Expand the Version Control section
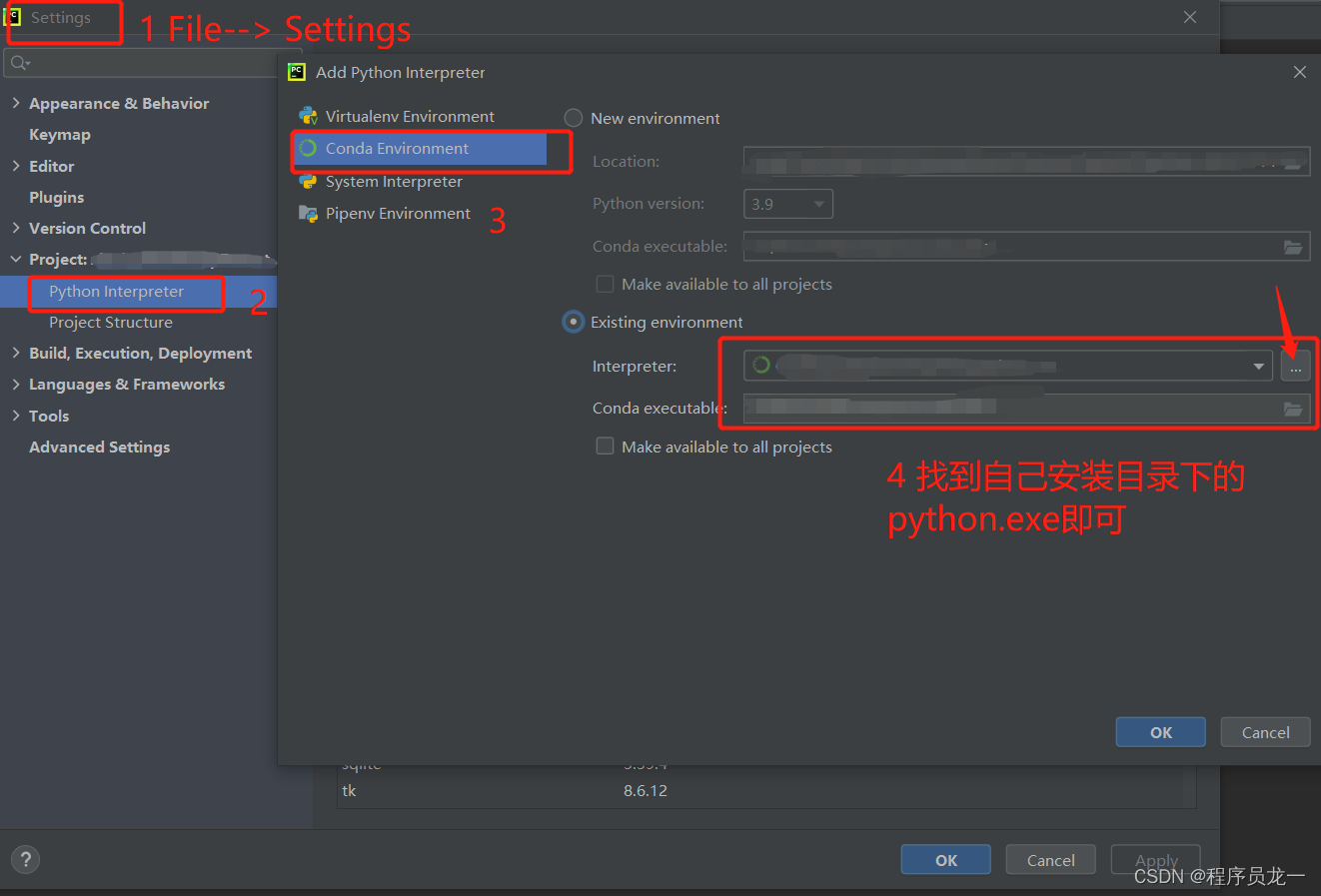This screenshot has width=1321, height=896. pos(16,228)
